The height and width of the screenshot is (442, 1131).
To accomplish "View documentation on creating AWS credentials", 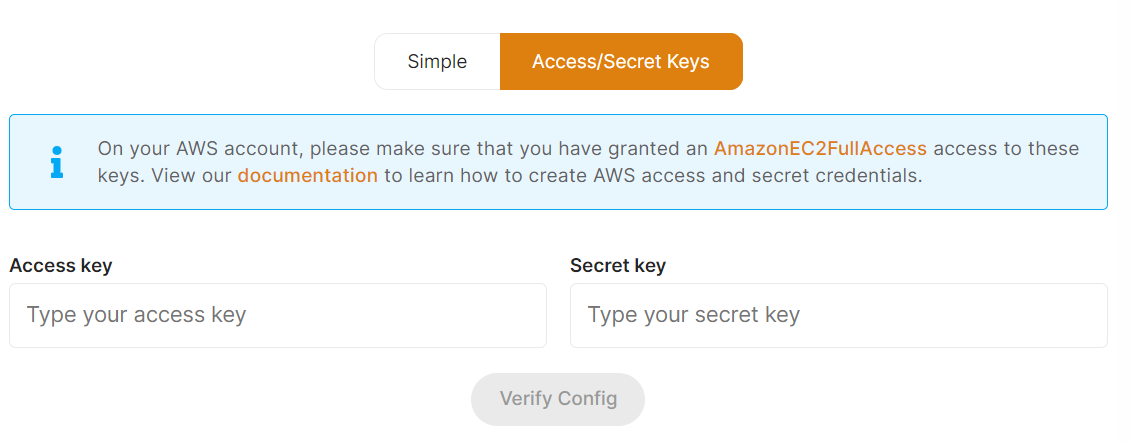I will pos(307,176).
